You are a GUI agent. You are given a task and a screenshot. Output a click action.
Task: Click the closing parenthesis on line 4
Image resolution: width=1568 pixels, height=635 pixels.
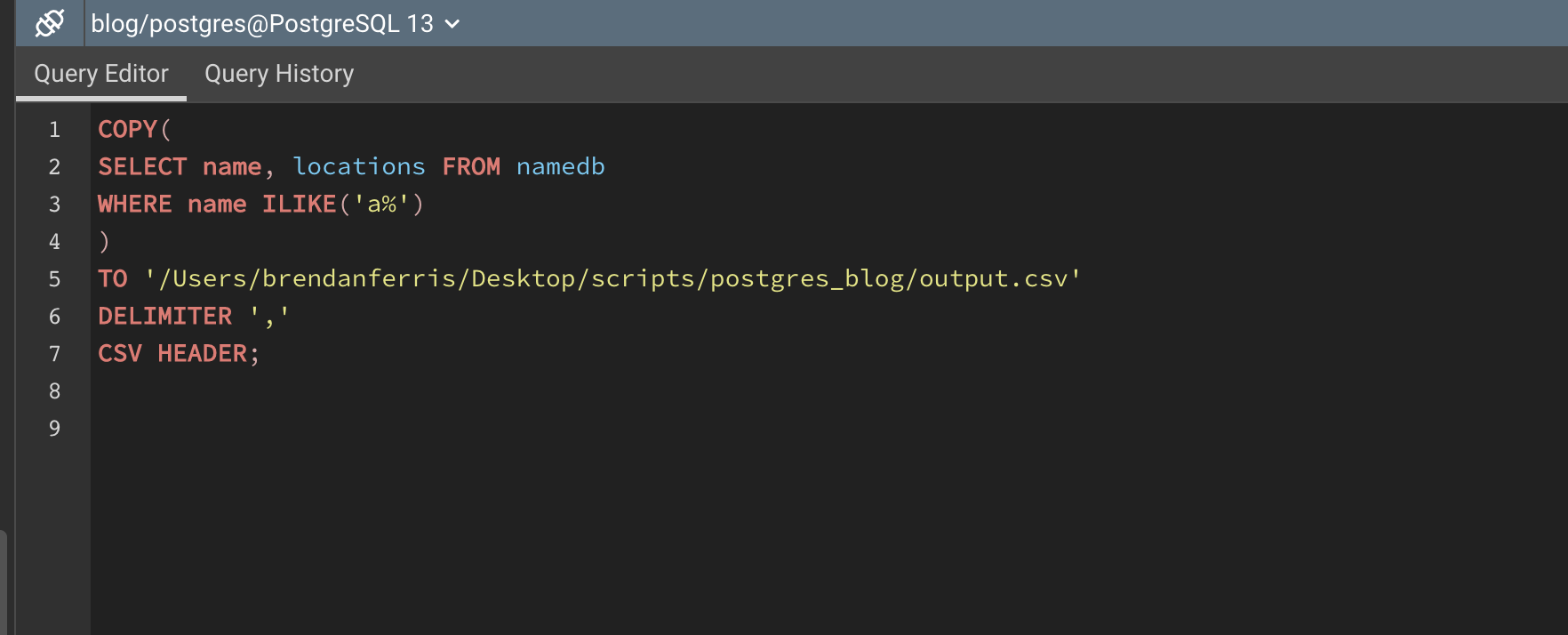[104, 242]
